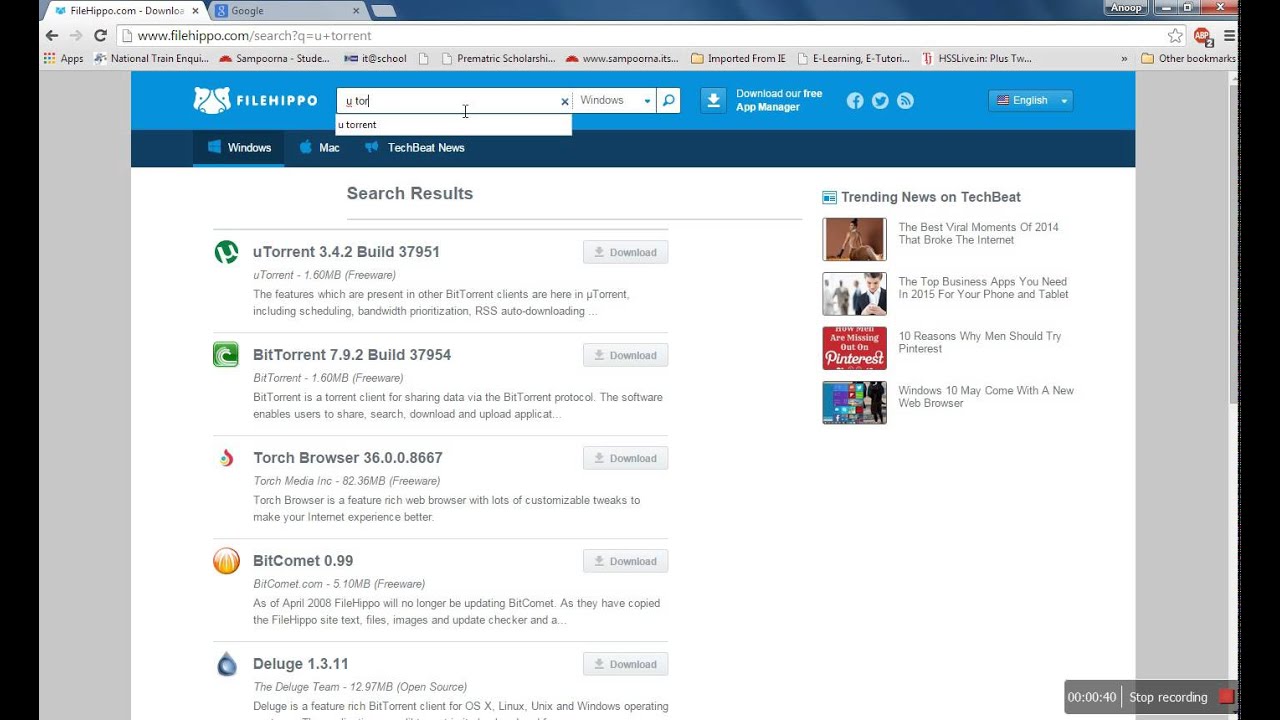Close the Google tab
The image size is (1280, 720).
pyautogui.click(x=355, y=11)
